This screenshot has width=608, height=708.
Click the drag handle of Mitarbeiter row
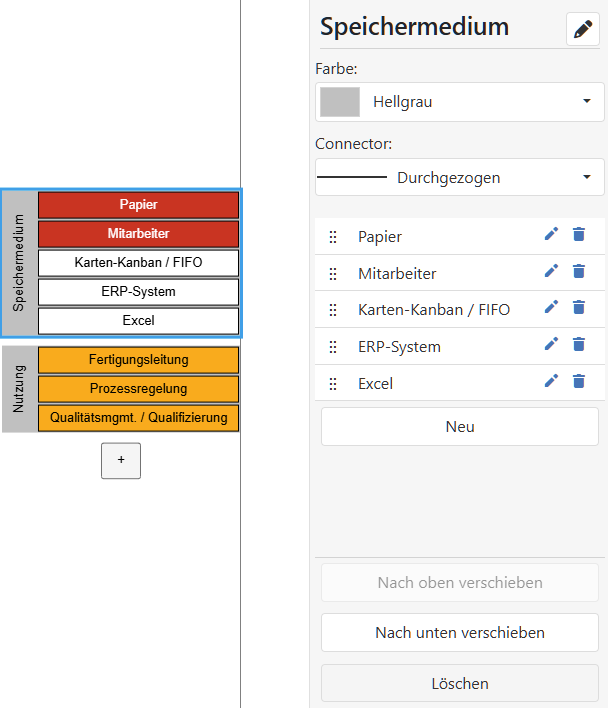[x=333, y=274]
